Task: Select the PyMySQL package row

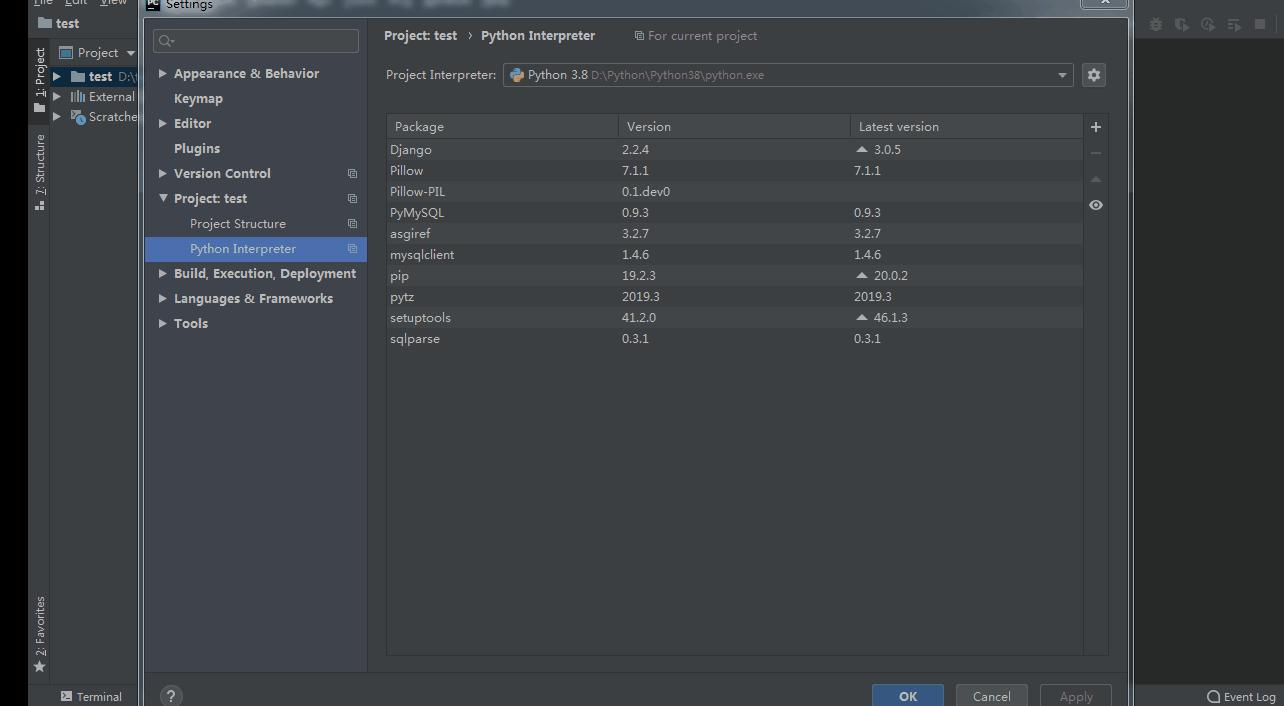Action: coord(735,212)
